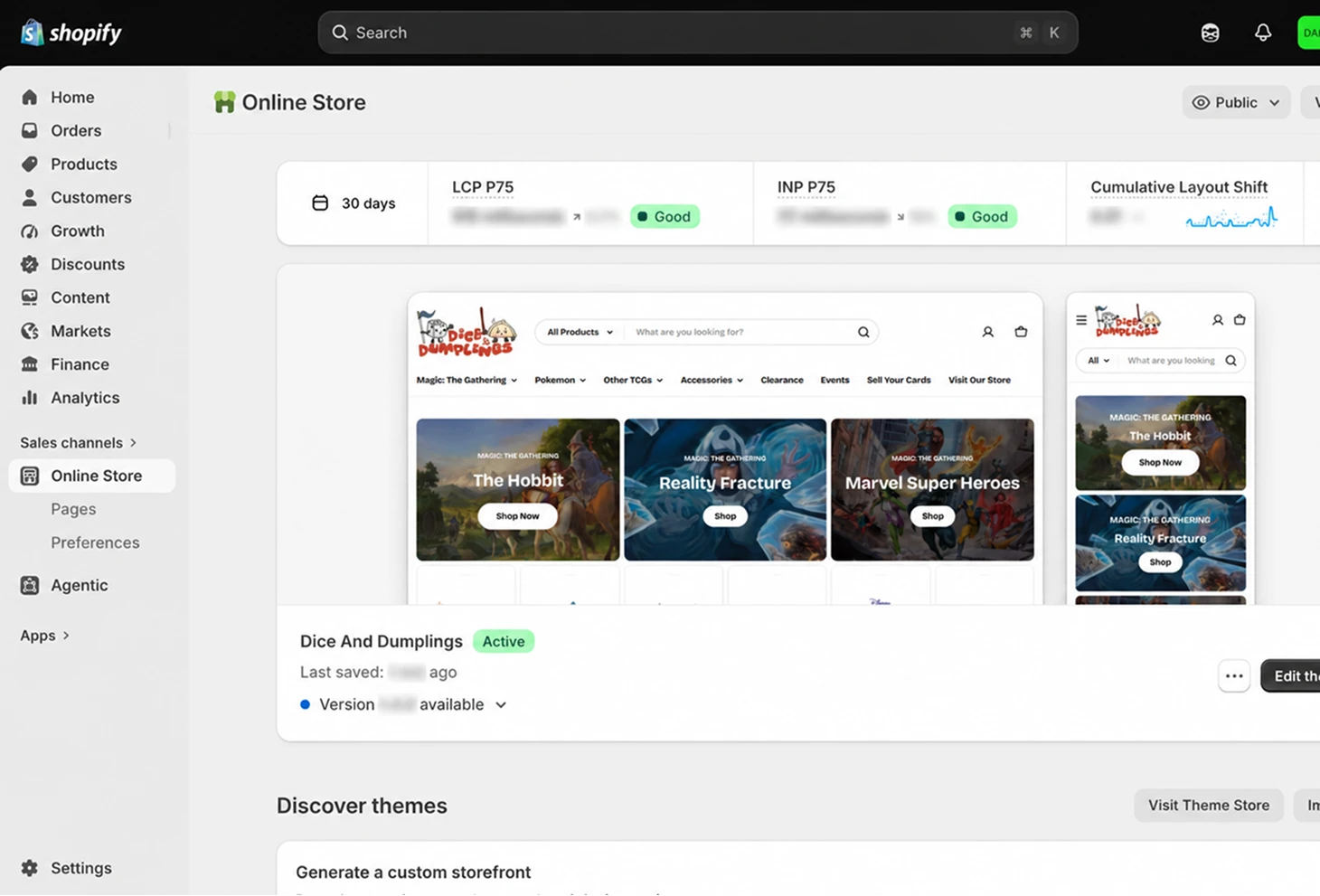Expand Other TCGs menu in preview
This screenshot has width=1320, height=896.
pyautogui.click(x=633, y=380)
